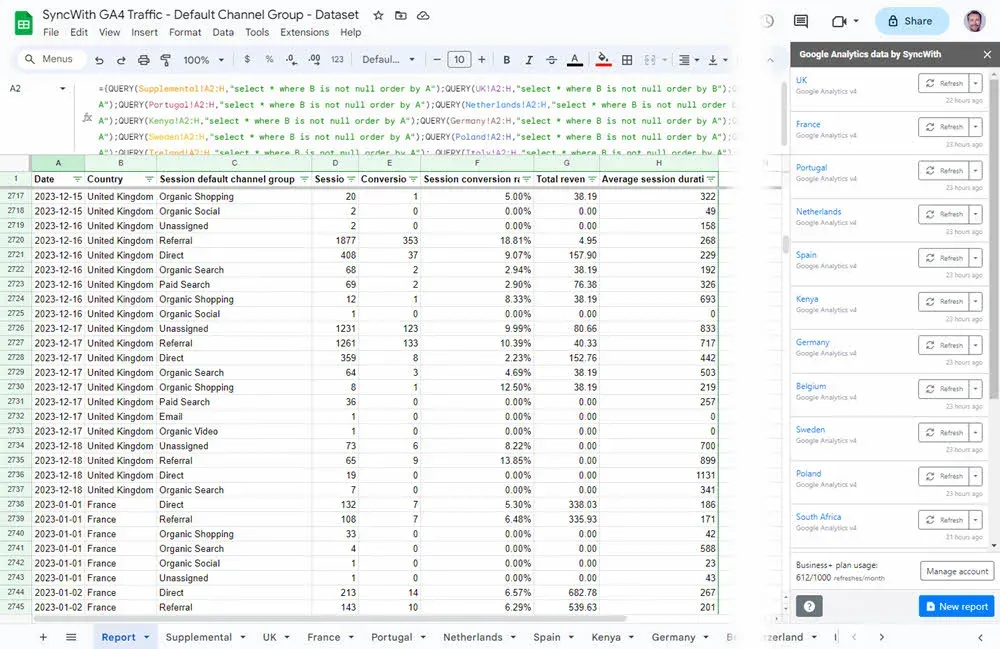
Task: Toggle filter on Session default channel group
Action: pyautogui.click(x=304, y=179)
